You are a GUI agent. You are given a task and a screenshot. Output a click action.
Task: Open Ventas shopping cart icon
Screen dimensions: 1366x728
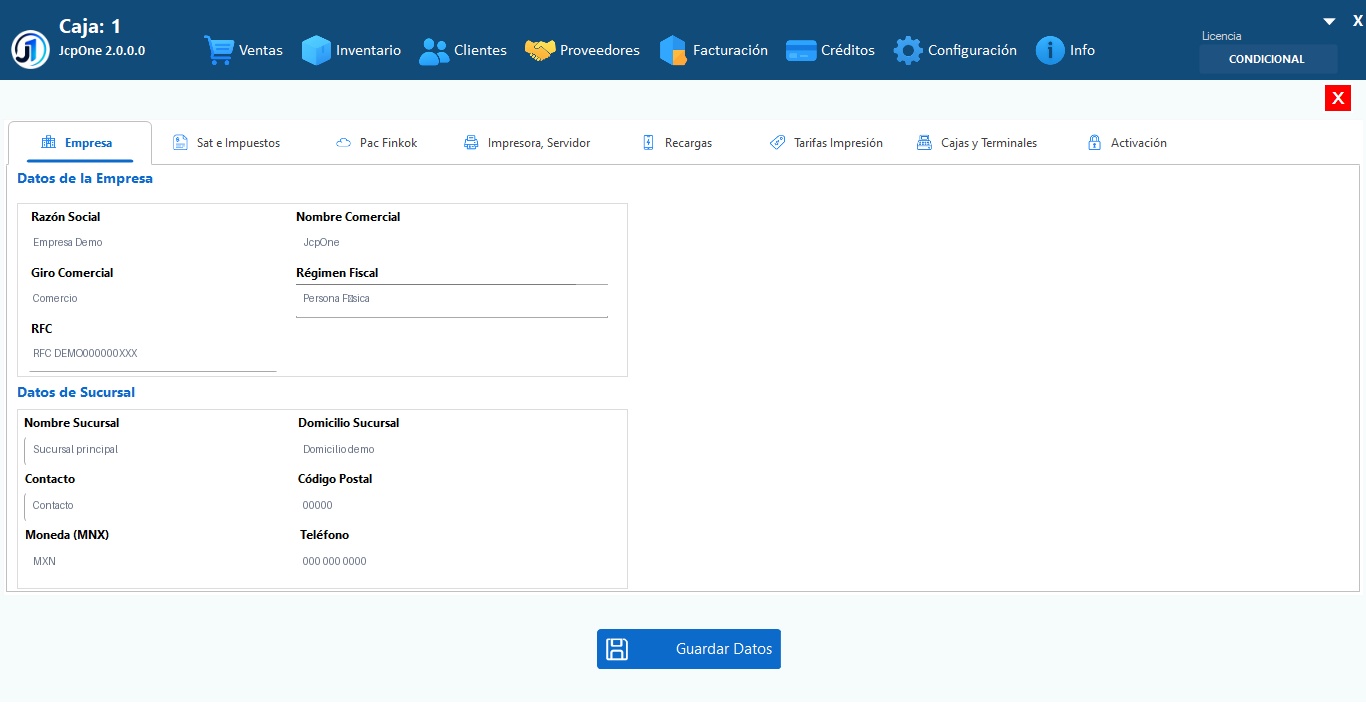pos(219,50)
